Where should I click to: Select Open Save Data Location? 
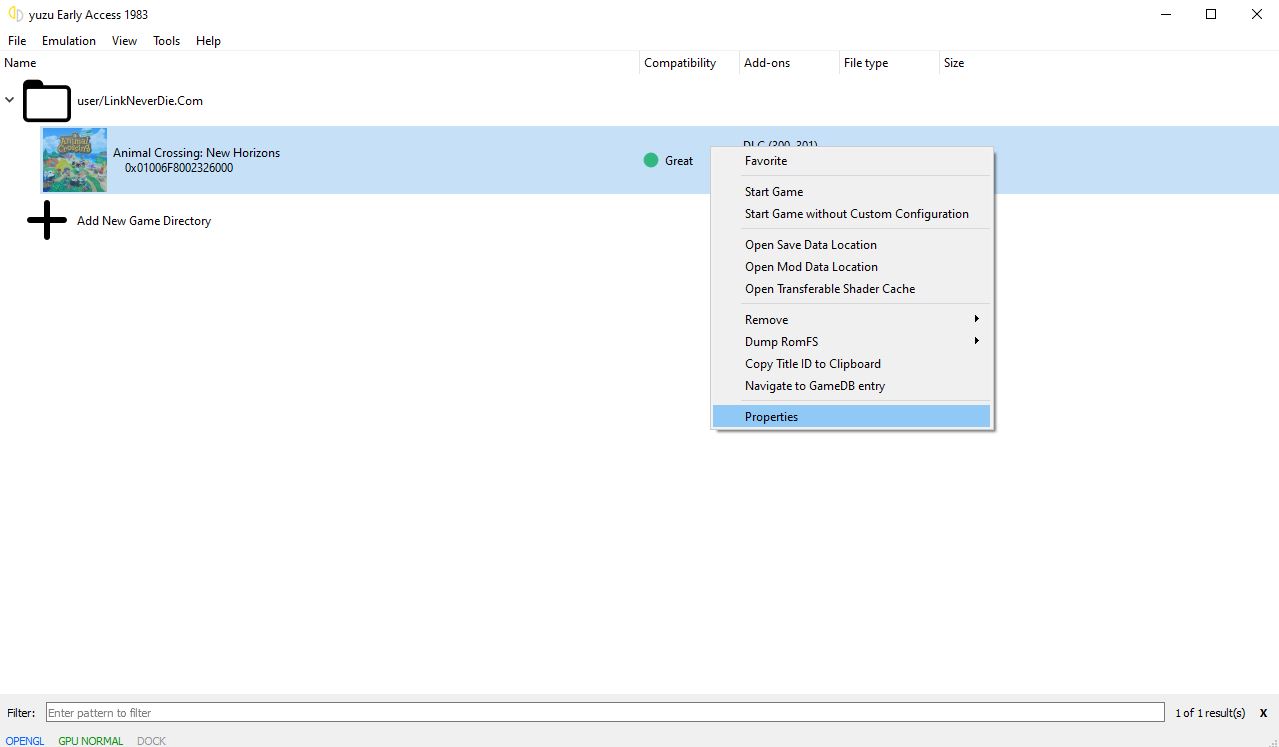tap(852, 245)
